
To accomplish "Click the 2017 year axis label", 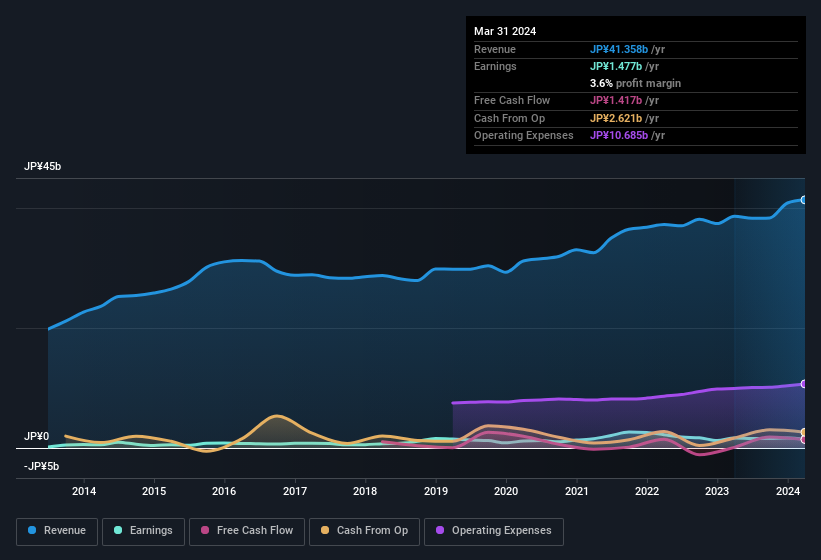I will pos(295,491).
